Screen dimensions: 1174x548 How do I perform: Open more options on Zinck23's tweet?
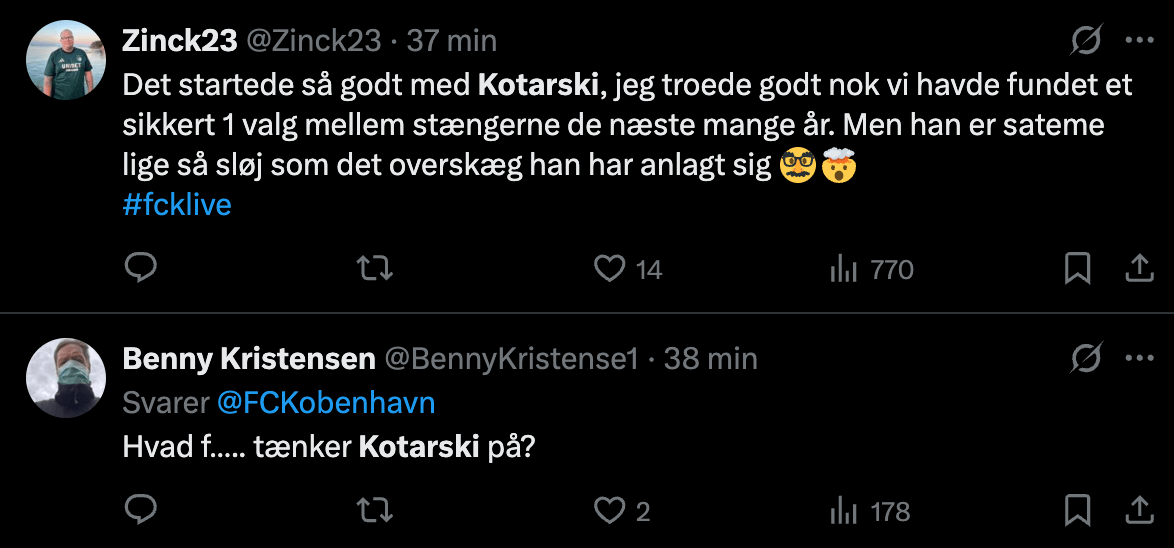point(1140,40)
